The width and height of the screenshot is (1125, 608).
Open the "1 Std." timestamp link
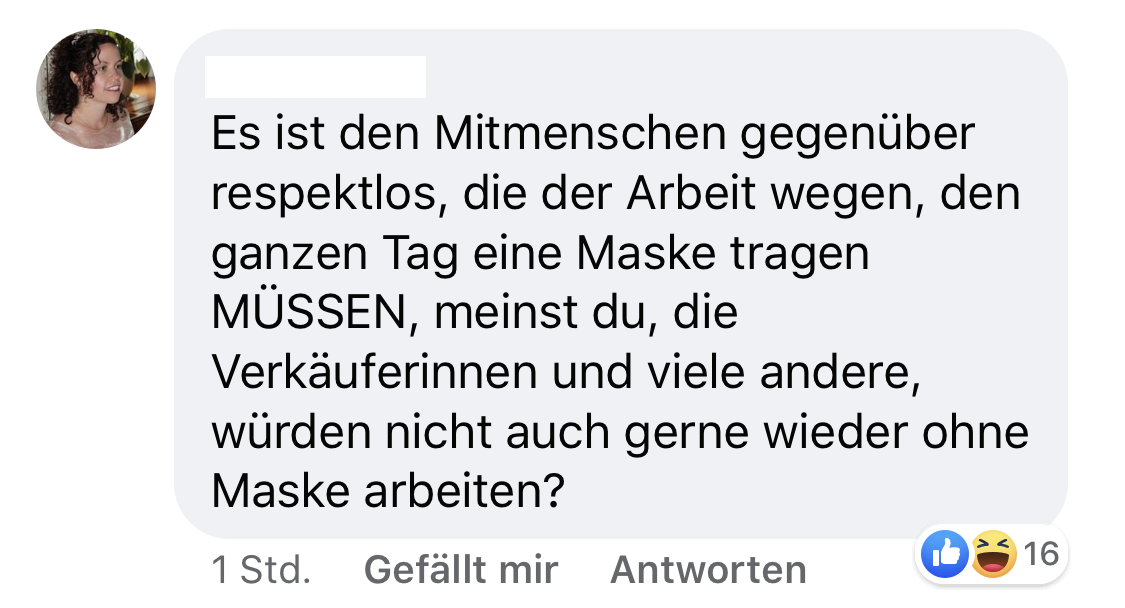(261, 570)
